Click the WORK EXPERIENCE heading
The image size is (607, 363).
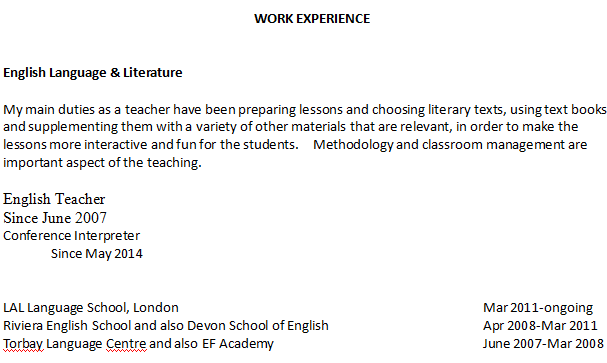[x=312, y=19]
